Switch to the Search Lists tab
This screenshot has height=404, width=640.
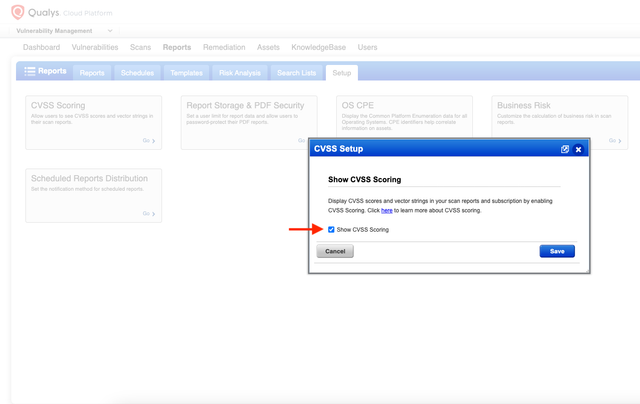tap(296, 73)
